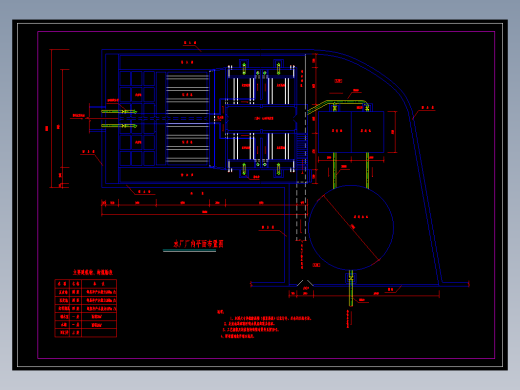Click the central rectangular chamber with notched corners
520x390 pixels.
pyautogui.click(x=261, y=118)
